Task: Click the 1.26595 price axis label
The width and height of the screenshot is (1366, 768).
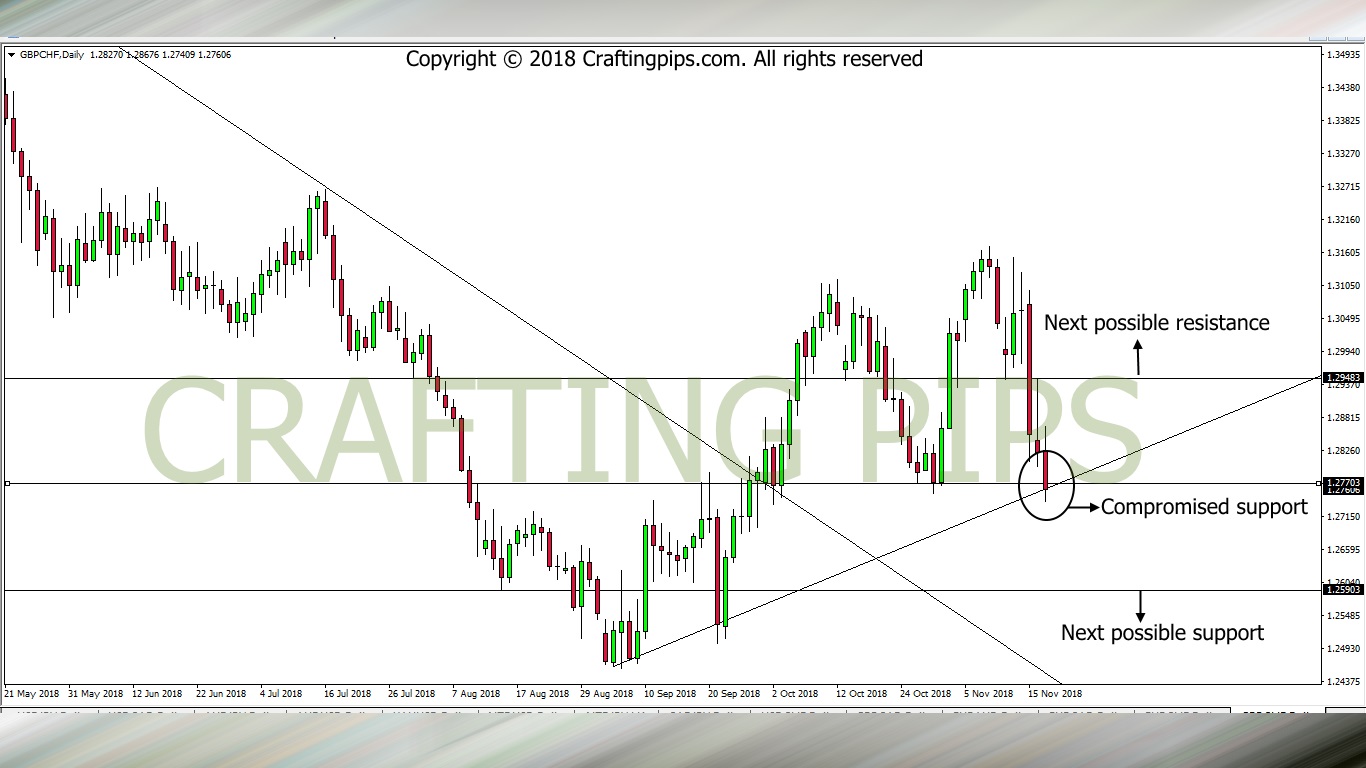Action: (1345, 550)
